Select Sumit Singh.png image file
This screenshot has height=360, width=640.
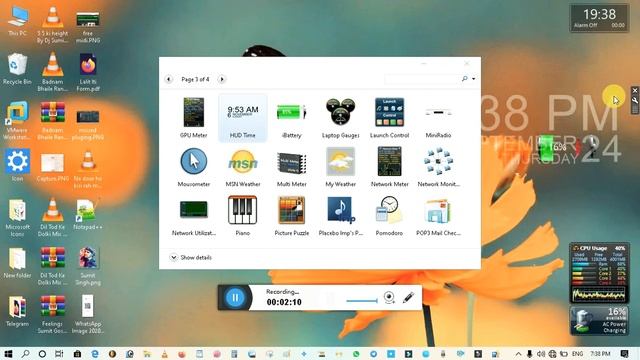click(x=88, y=266)
